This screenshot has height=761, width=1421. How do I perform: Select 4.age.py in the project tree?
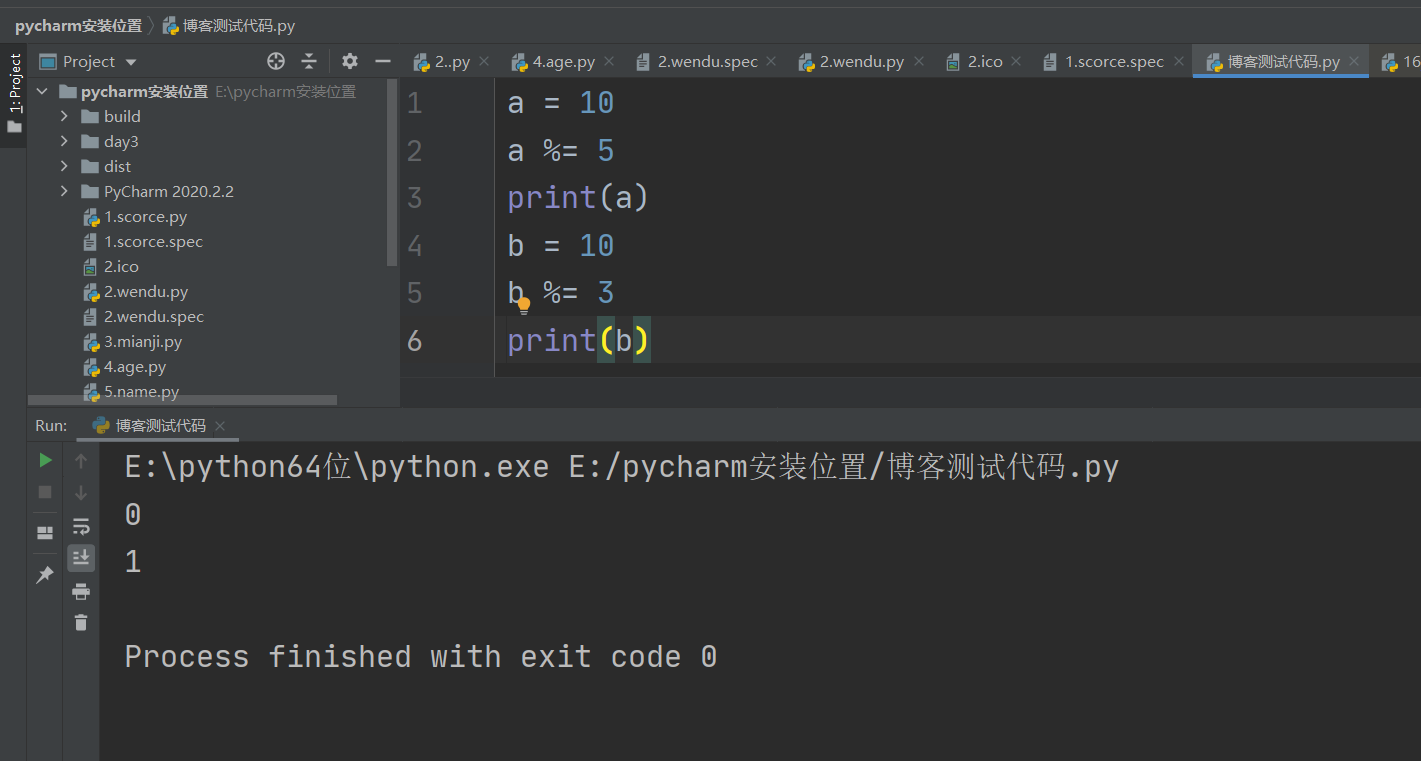coord(135,366)
